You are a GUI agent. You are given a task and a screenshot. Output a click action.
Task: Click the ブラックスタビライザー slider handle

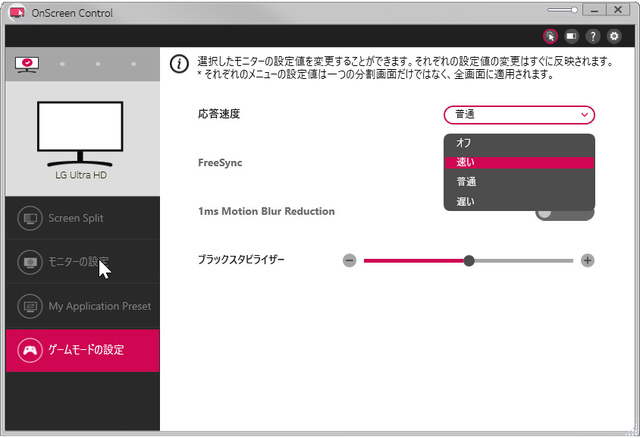point(469,260)
